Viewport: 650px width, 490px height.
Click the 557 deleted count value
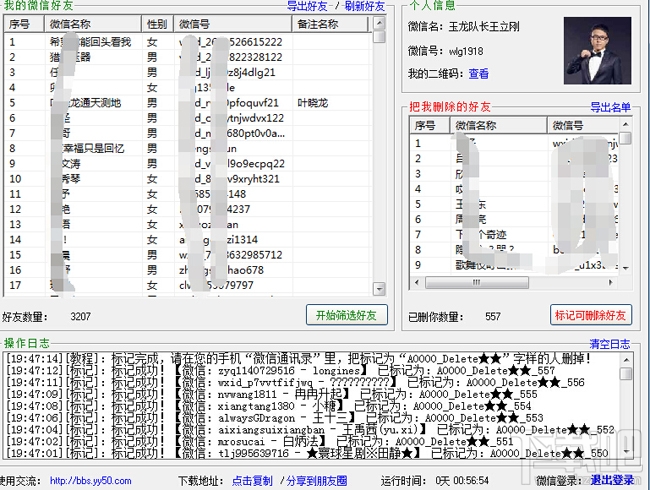(493, 317)
